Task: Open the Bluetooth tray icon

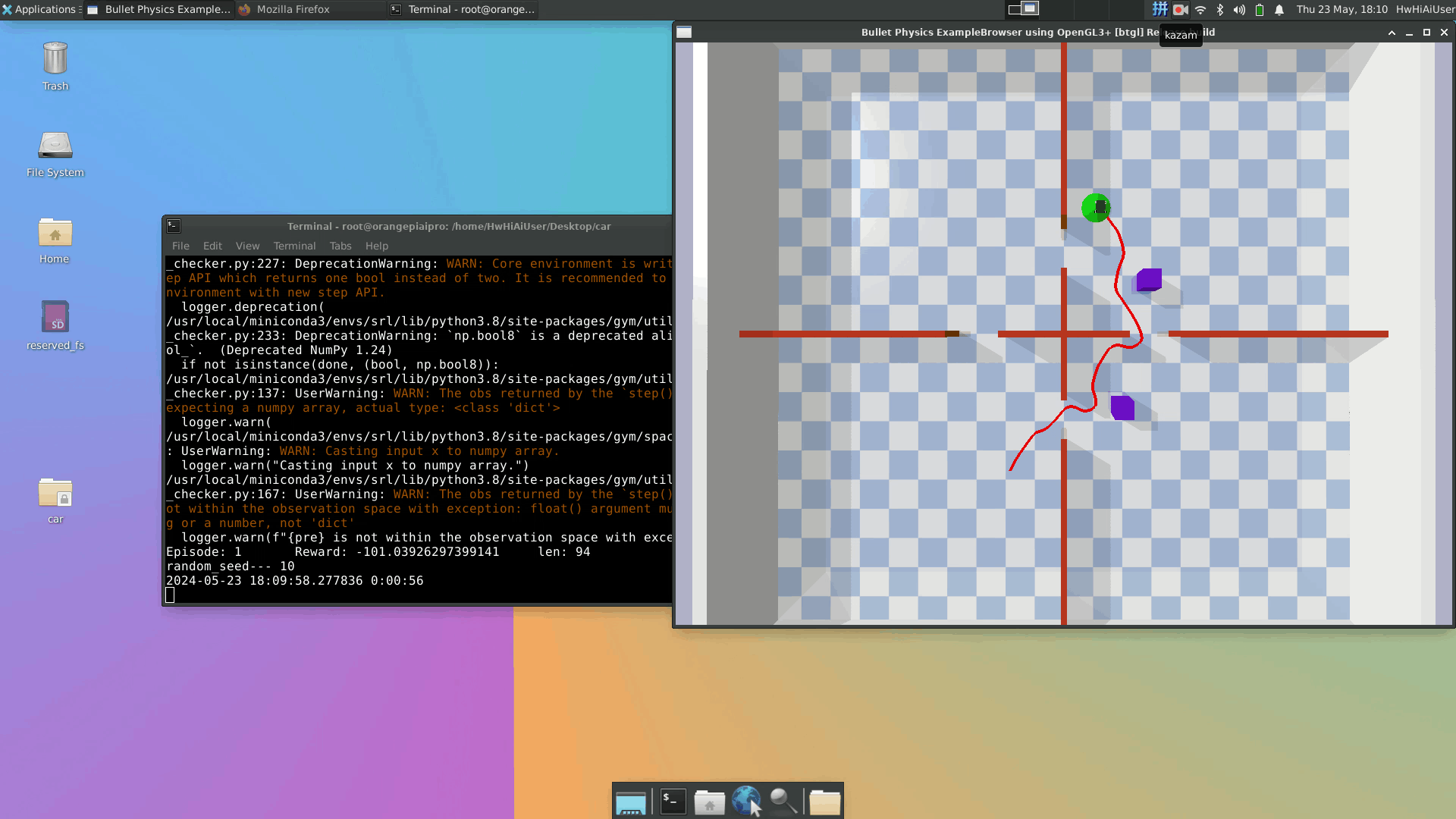Action: (1220, 10)
